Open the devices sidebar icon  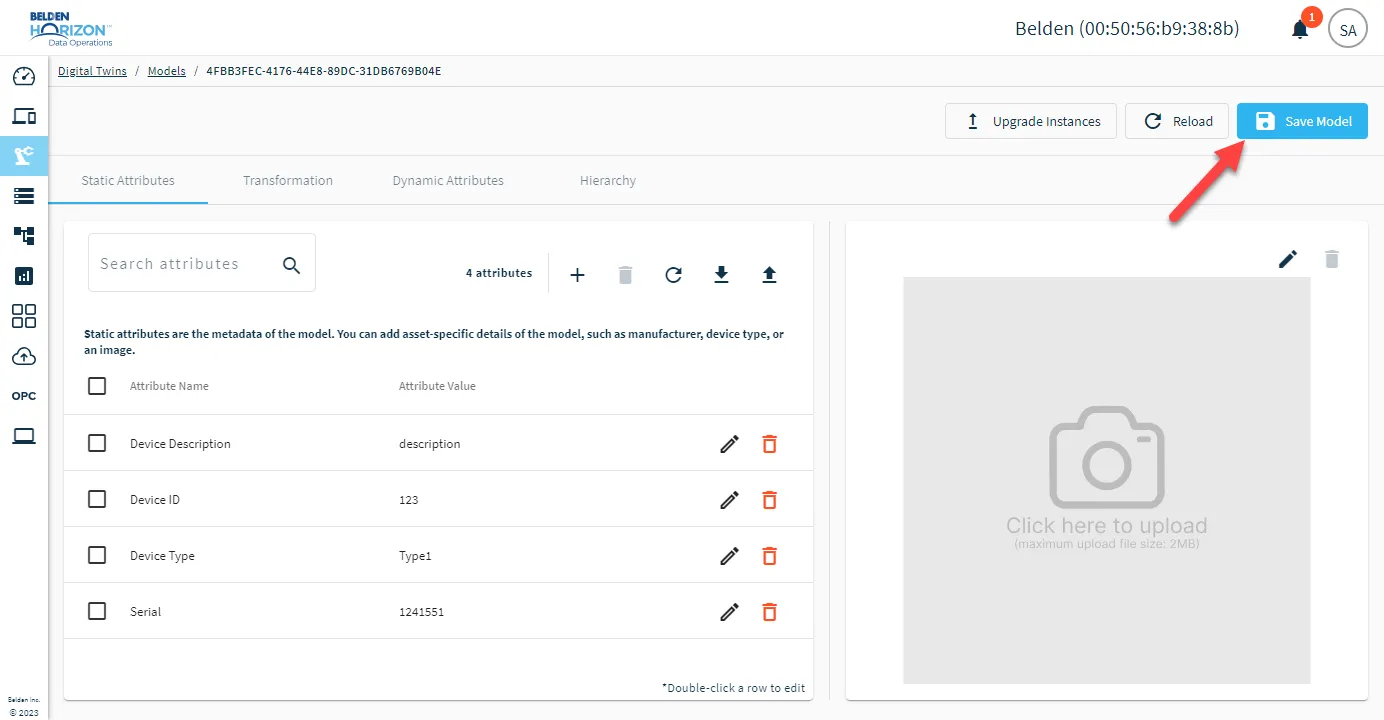24,116
